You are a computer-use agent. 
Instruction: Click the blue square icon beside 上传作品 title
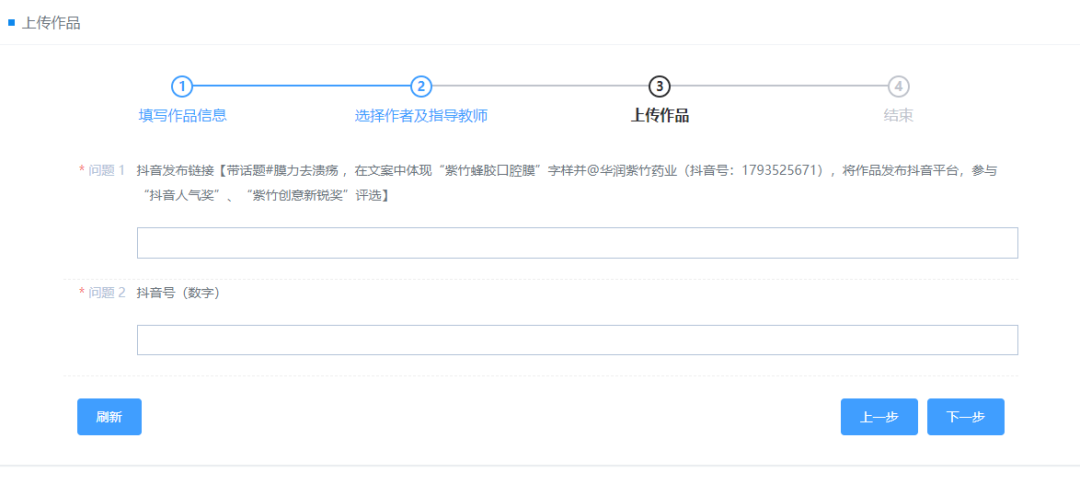point(11,23)
